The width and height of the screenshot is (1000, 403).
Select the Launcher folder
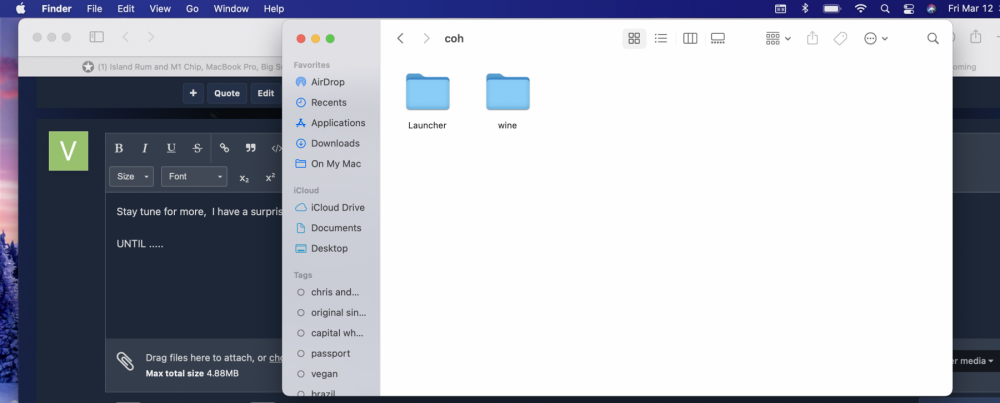(x=427, y=93)
